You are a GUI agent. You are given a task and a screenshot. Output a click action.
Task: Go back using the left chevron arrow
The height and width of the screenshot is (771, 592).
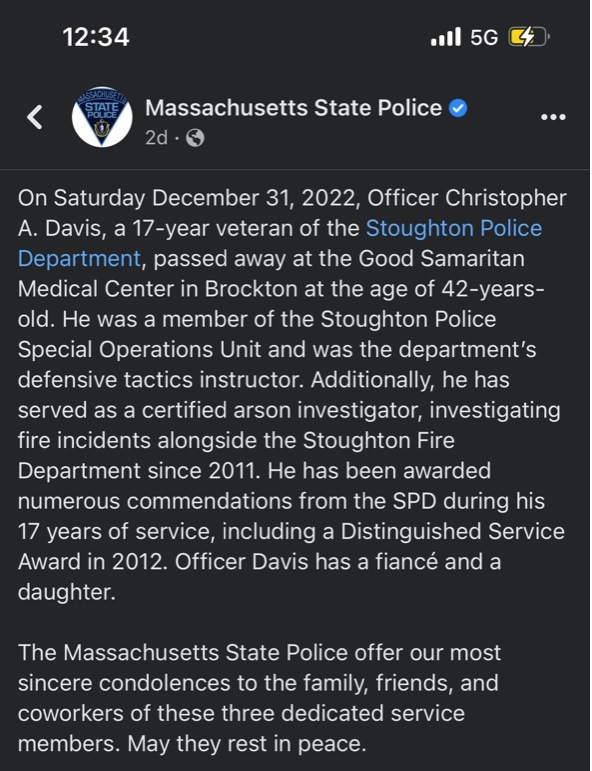pyautogui.click(x=35, y=117)
